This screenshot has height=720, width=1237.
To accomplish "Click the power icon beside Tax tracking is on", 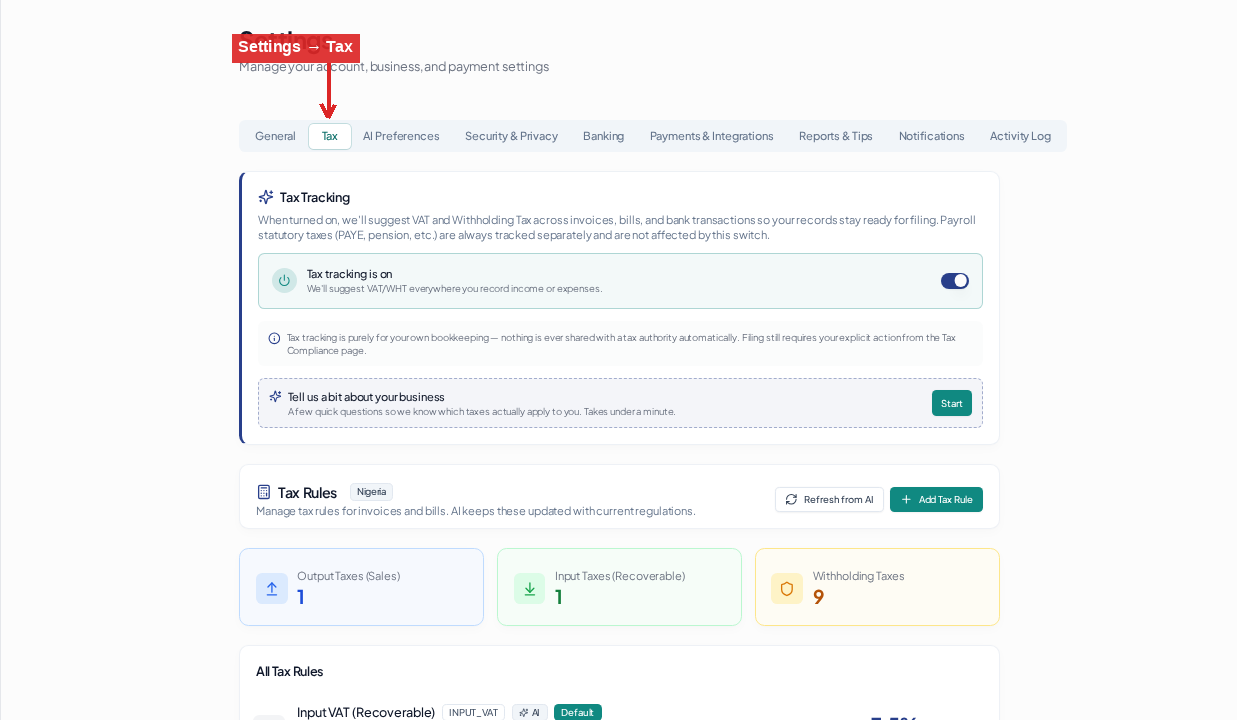I will click(x=284, y=281).
